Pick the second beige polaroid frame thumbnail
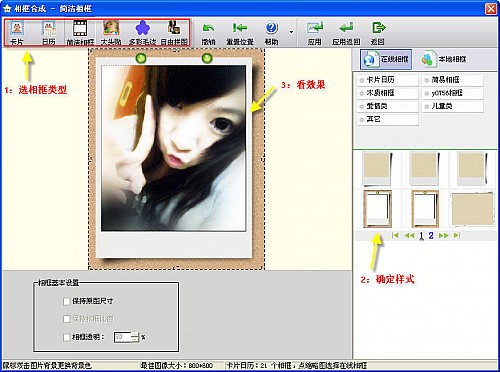 click(425, 168)
